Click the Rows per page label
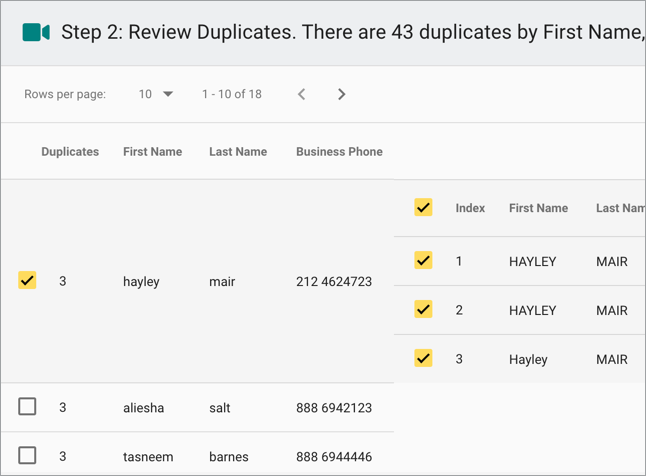The image size is (646, 476). (x=65, y=94)
